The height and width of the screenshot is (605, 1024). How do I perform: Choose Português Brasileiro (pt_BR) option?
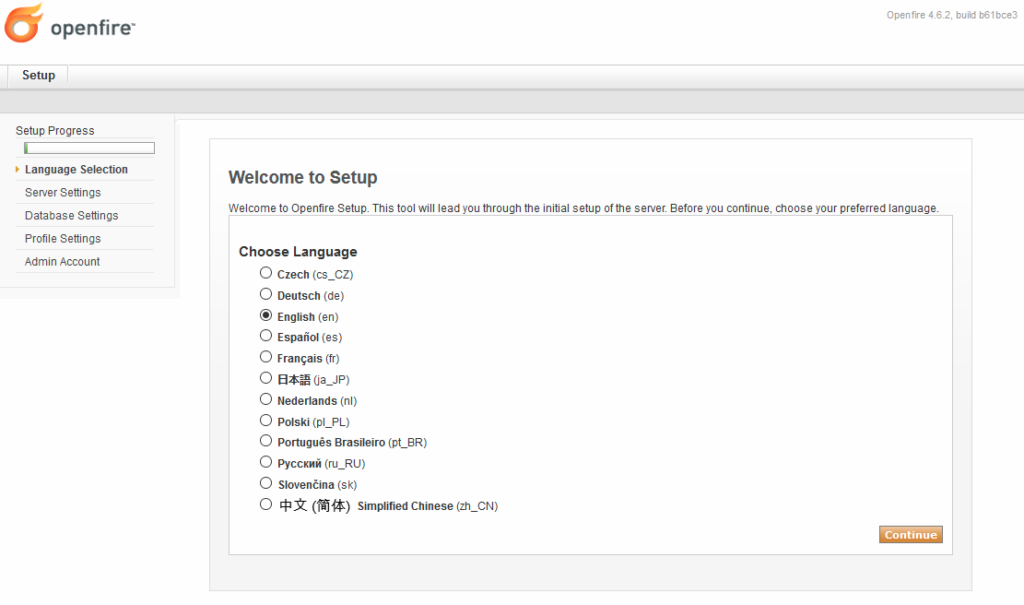click(266, 440)
